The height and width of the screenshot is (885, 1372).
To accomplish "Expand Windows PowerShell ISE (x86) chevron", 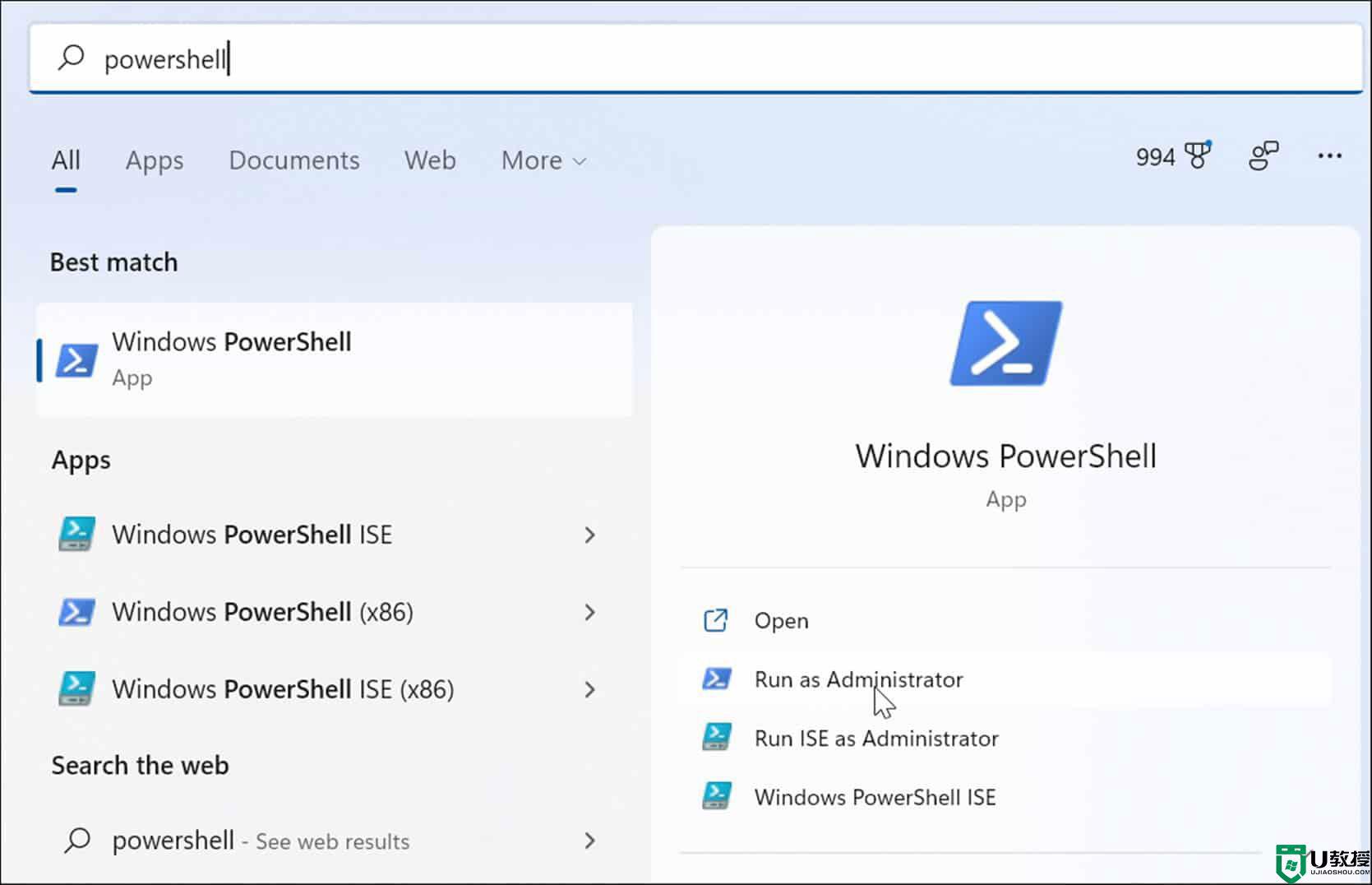I will [589, 689].
